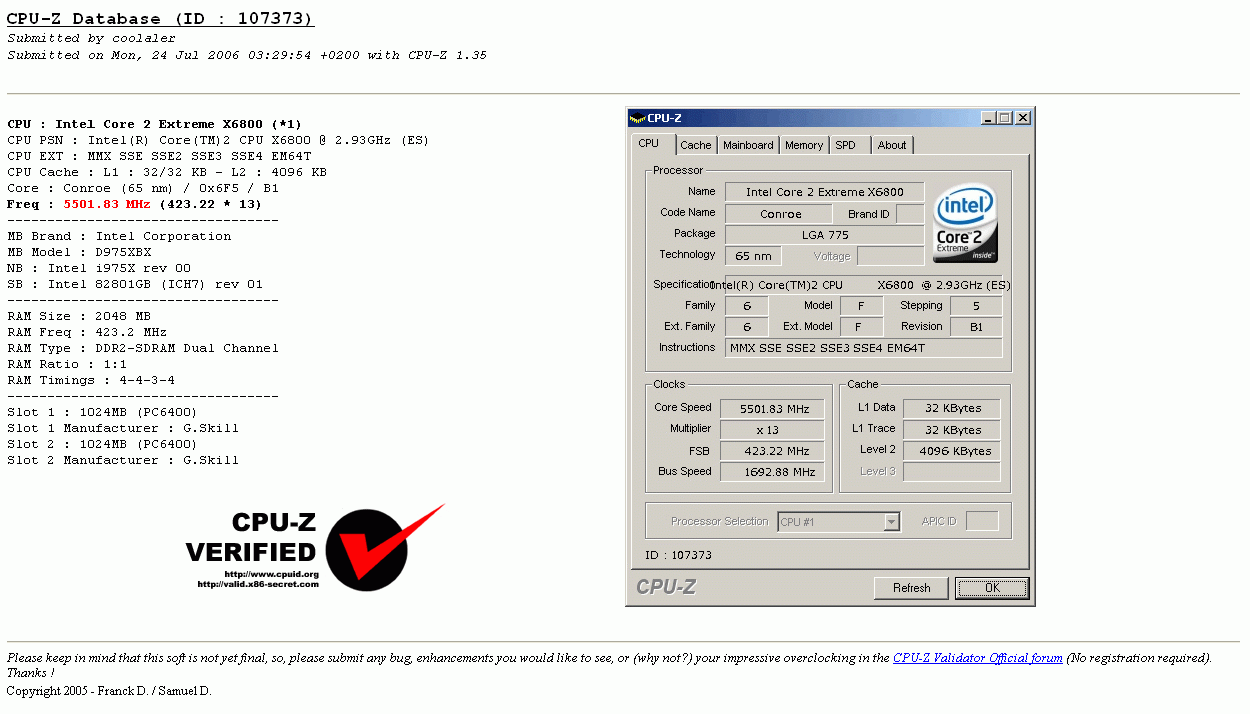Click the Stepping value 5

coord(975,306)
